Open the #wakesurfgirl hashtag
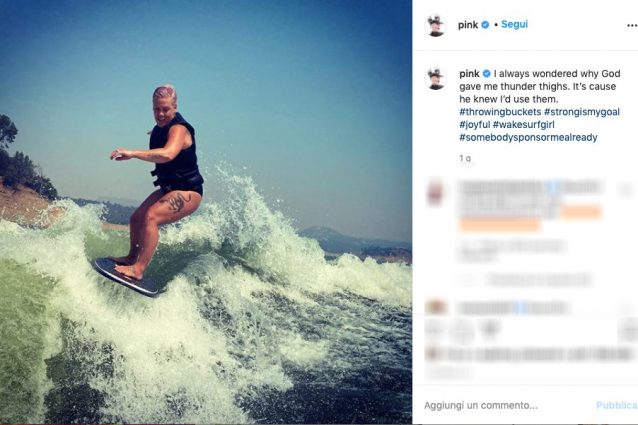The height and width of the screenshot is (425, 638). click(x=523, y=124)
